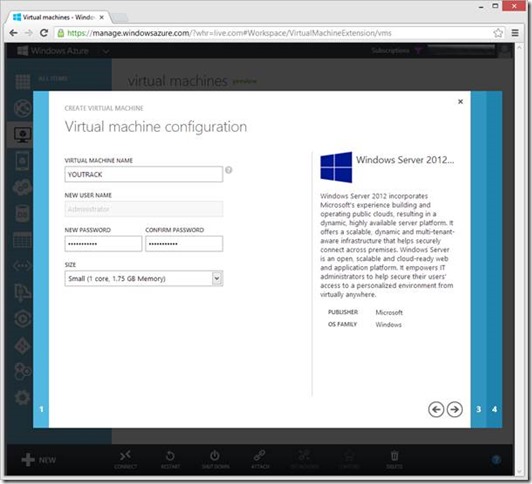Click help icon beside virtual machine name
The image size is (532, 484).
point(229,170)
